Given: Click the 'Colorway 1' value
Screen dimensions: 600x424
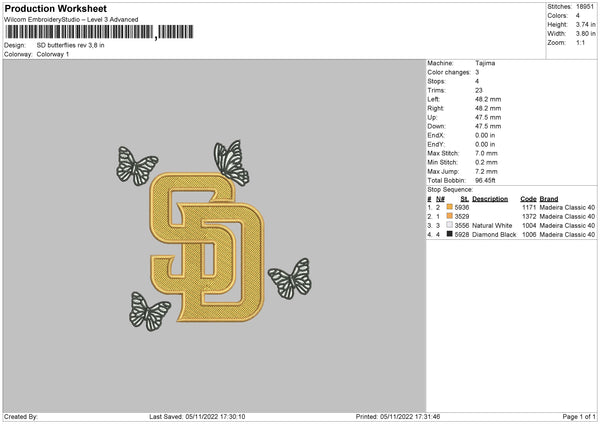Looking at the screenshot, I should pyautogui.click(x=53, y=54).
